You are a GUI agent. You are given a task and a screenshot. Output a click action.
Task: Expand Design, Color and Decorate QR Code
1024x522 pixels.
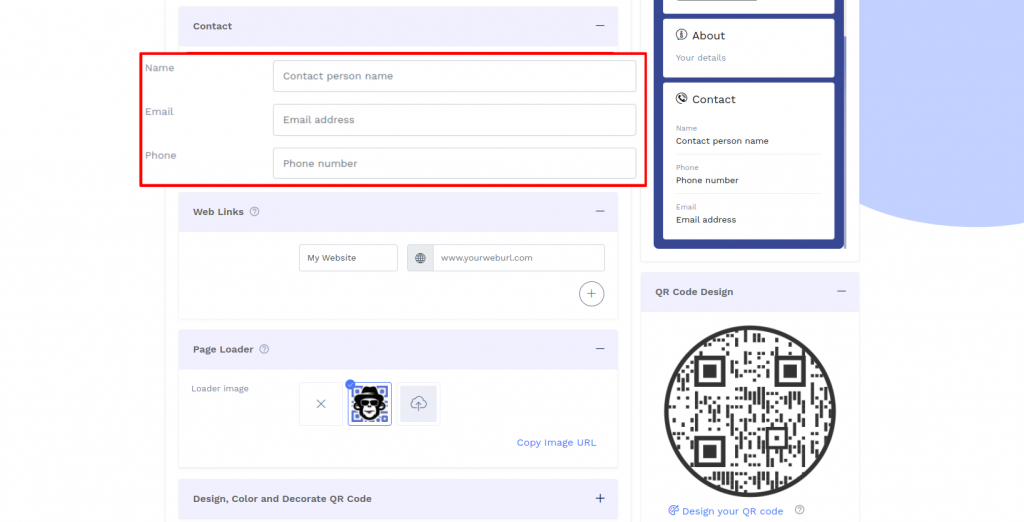[599, 498]
